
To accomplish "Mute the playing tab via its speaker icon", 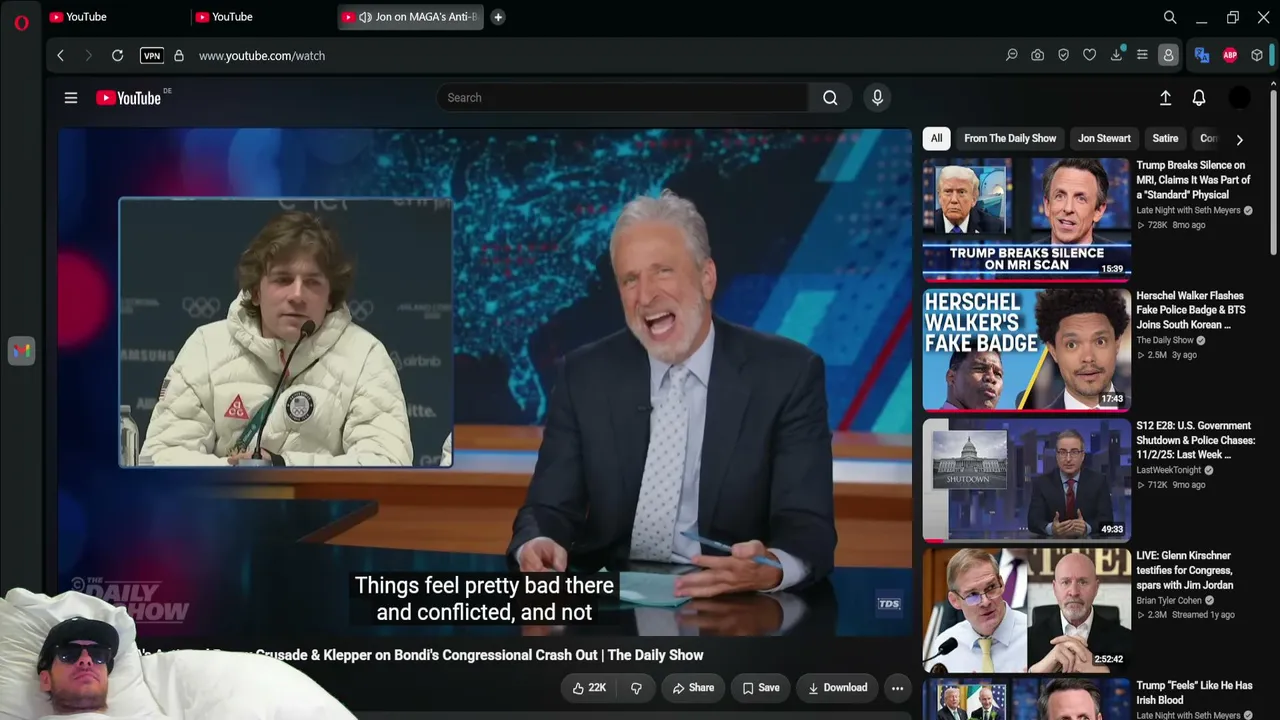I will (365, 17).
